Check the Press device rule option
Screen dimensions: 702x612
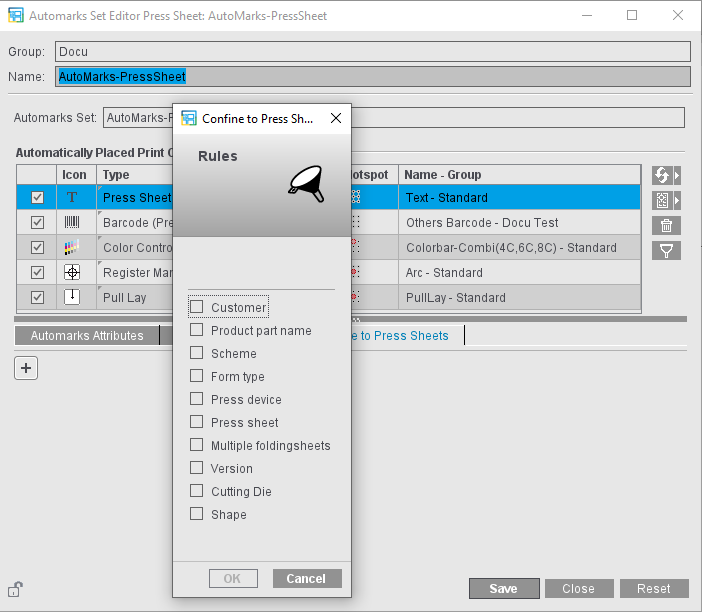(x=197, y=400)
